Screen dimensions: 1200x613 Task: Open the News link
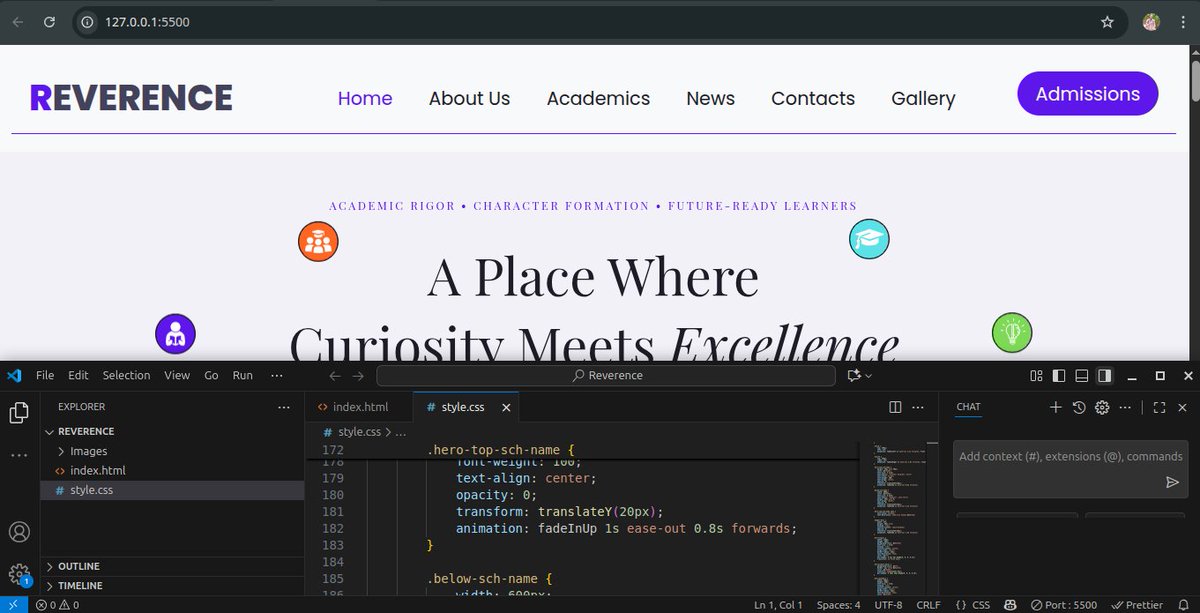pyautogui.click(x=710, y=98)
